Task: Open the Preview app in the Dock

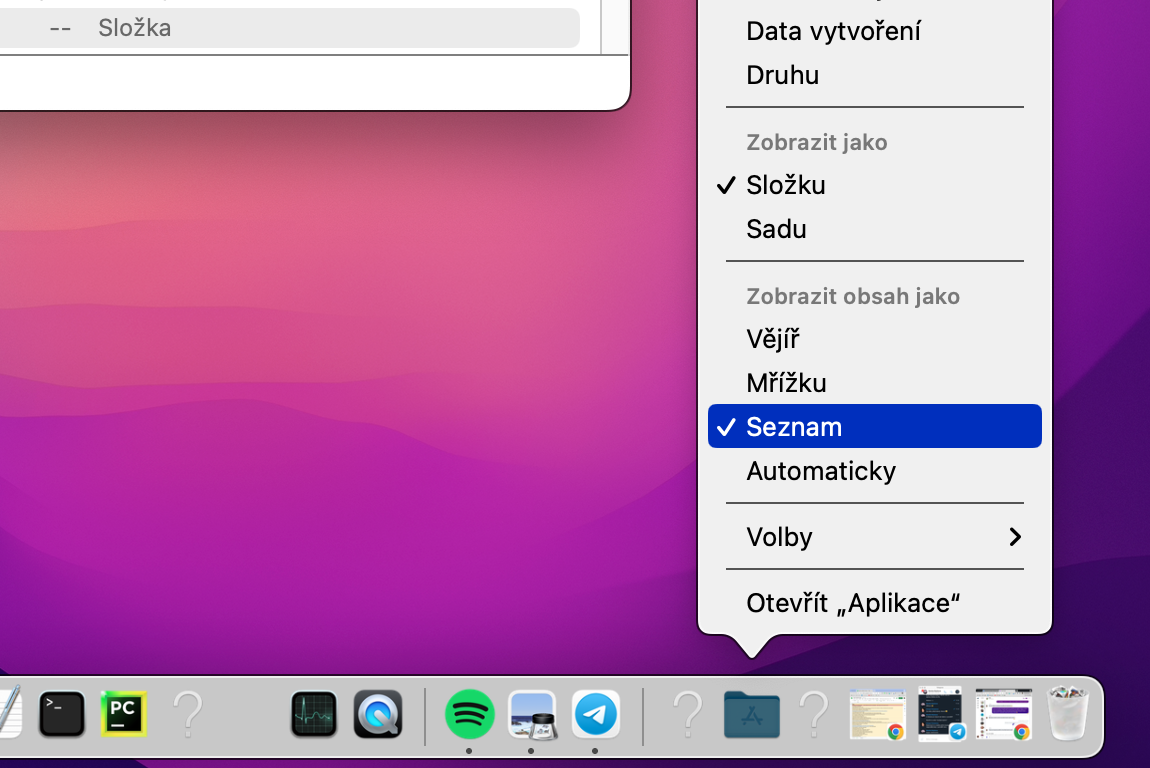Action: [532, 714]
